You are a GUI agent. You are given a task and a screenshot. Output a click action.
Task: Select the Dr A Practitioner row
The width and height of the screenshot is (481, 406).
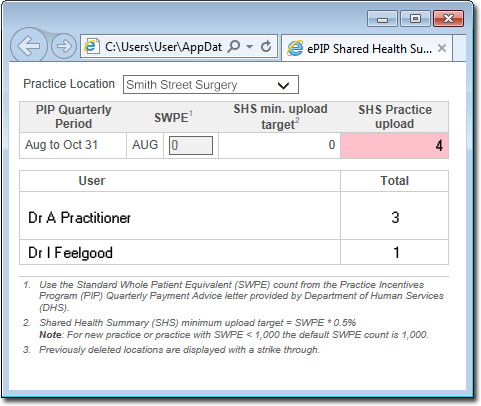point(234,216)
